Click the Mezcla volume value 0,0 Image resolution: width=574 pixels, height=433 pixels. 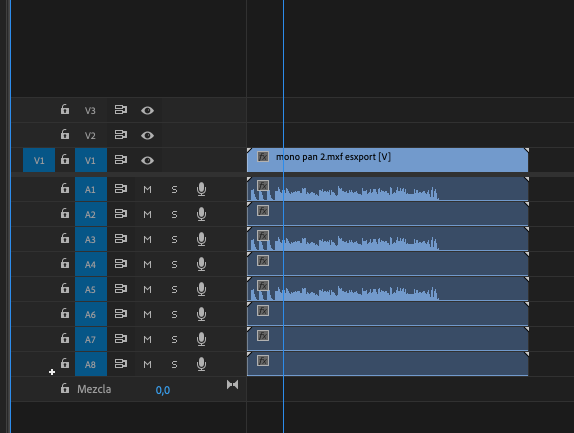163,390
